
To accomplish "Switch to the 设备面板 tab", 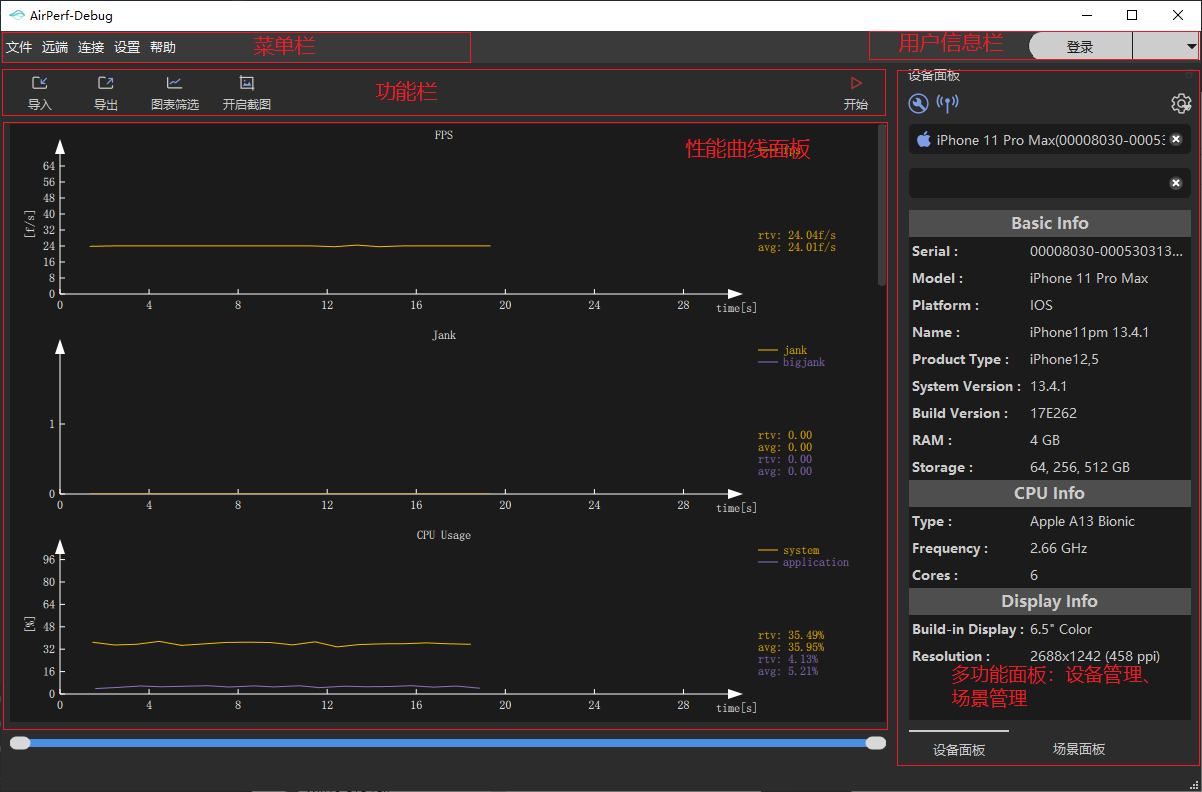I will (x=959, y=749).
